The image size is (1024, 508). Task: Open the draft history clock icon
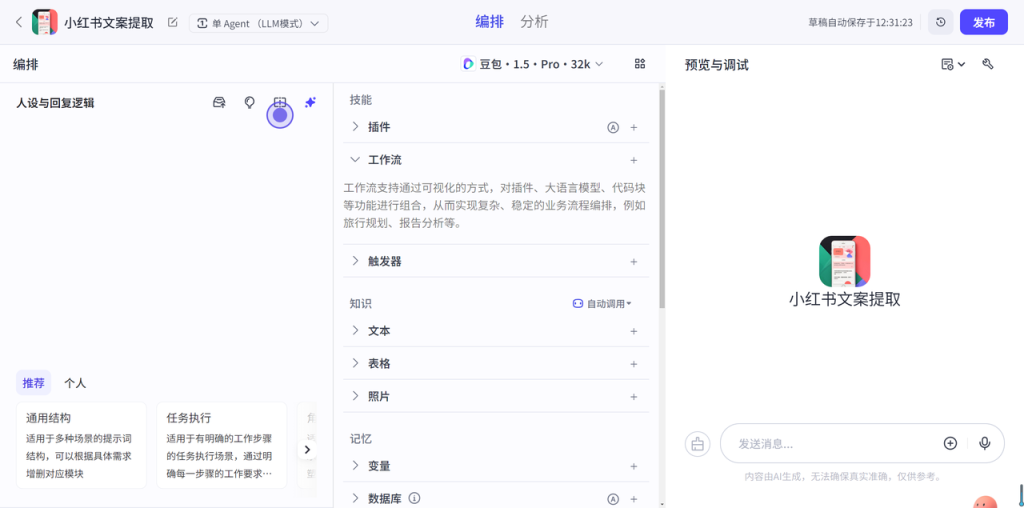click(940, 22)
